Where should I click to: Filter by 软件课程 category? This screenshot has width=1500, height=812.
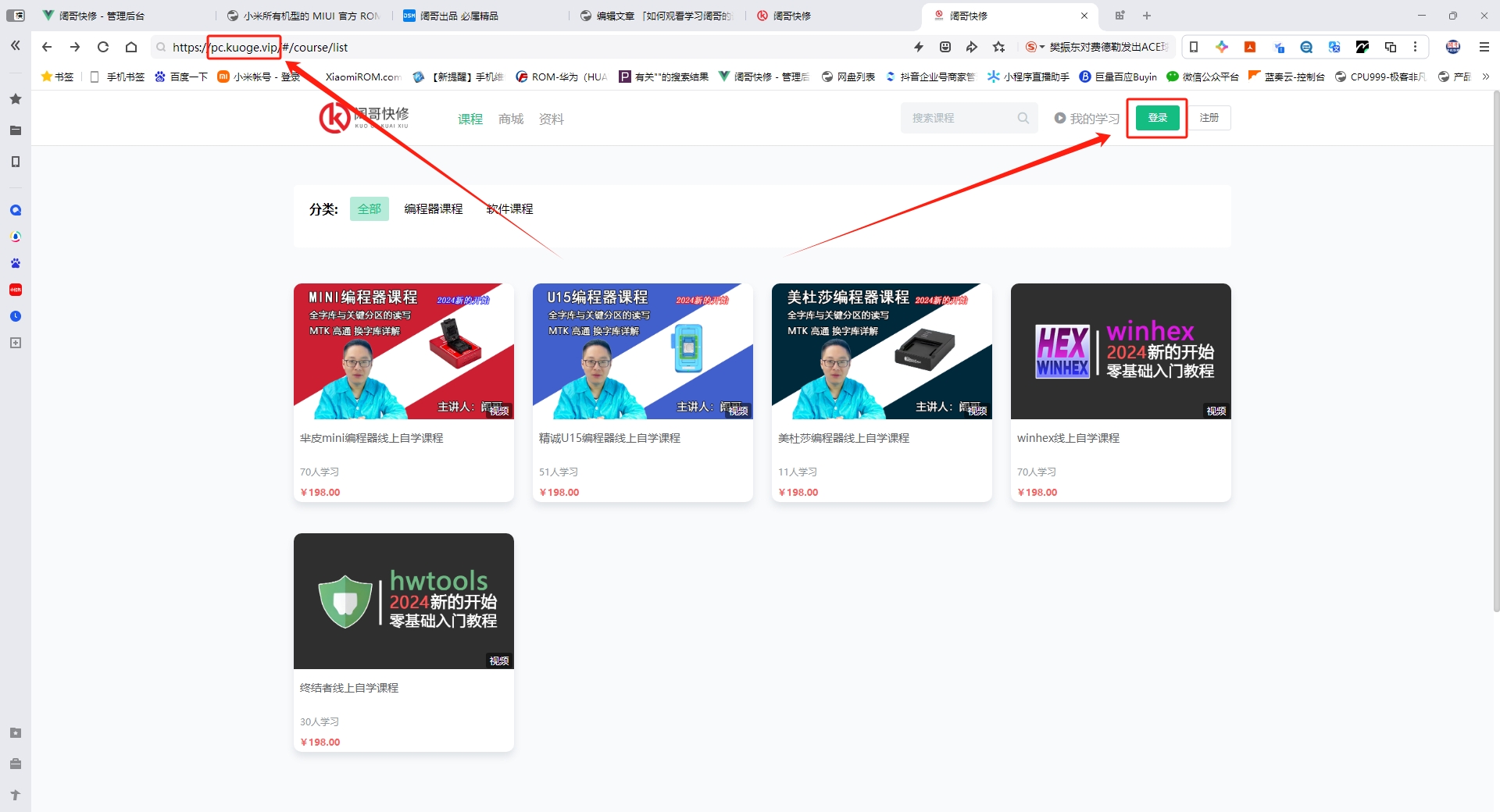tap(509, 208)
